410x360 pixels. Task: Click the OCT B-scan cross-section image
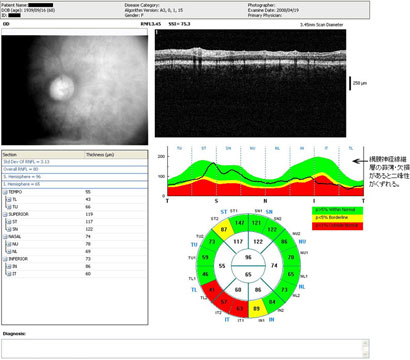coord(250,83)
